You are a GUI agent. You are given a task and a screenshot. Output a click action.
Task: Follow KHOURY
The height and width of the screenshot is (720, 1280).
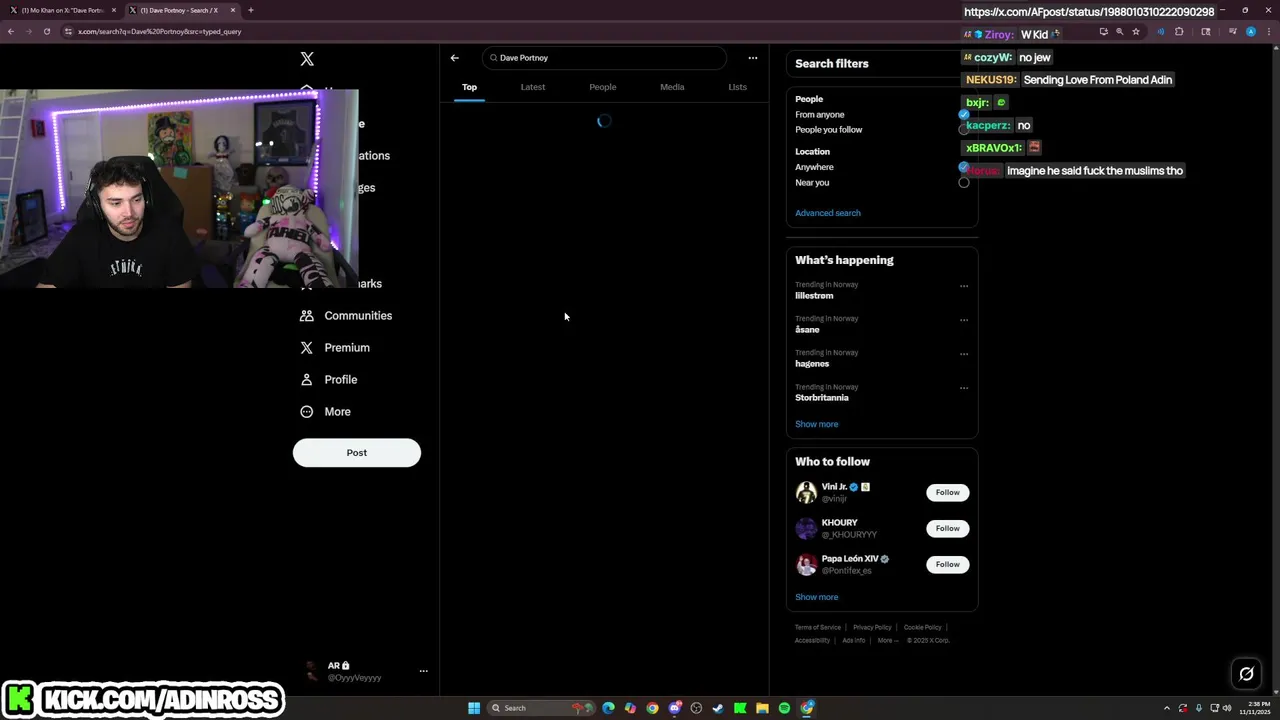click(948, 528)
